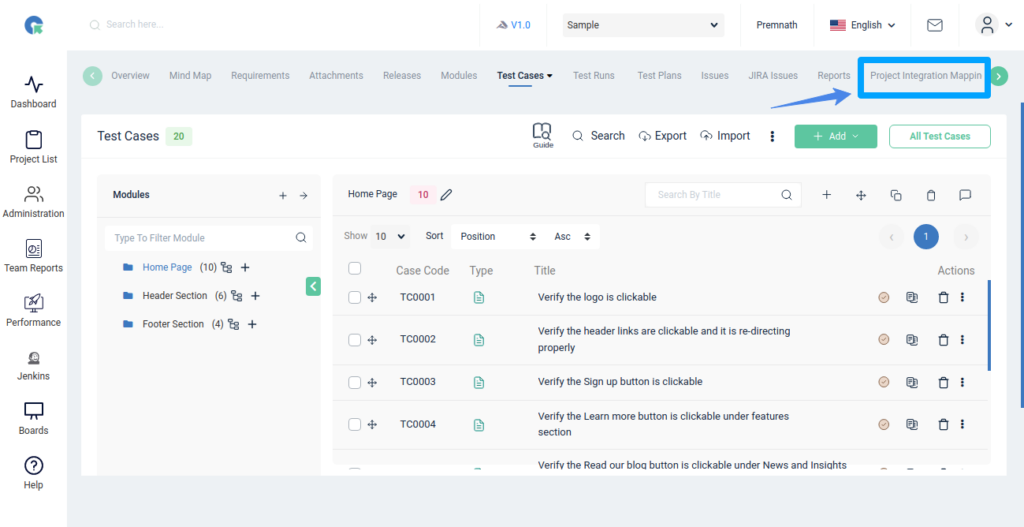
Task: Open the Boards sidebar icon
Action: click(33, 412)
